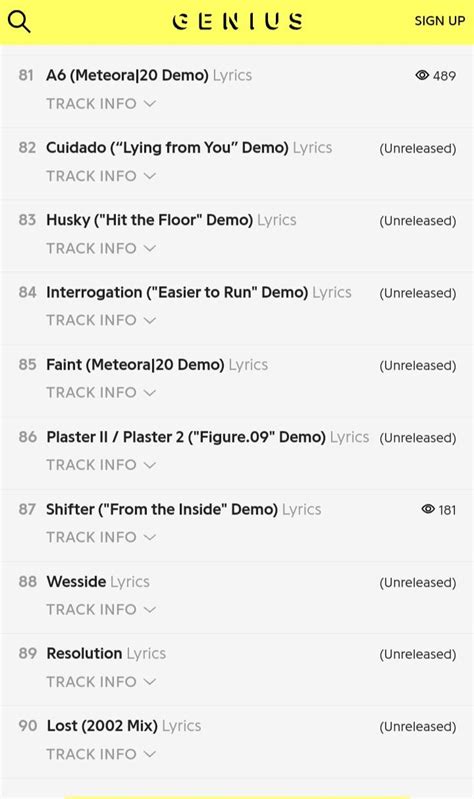Click the eye views icon showing 489
Image resolution: width=474 pixels, height=799 pixels.
[x=422, y=75]
